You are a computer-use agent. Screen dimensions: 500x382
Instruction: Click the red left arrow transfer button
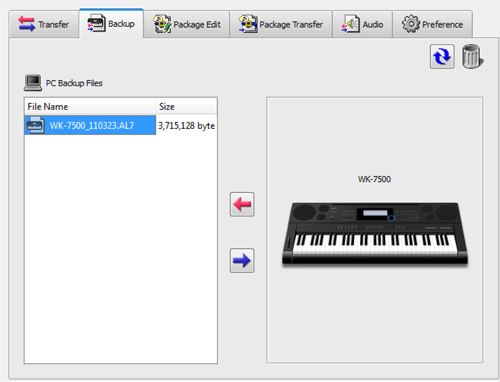(242, 204)
